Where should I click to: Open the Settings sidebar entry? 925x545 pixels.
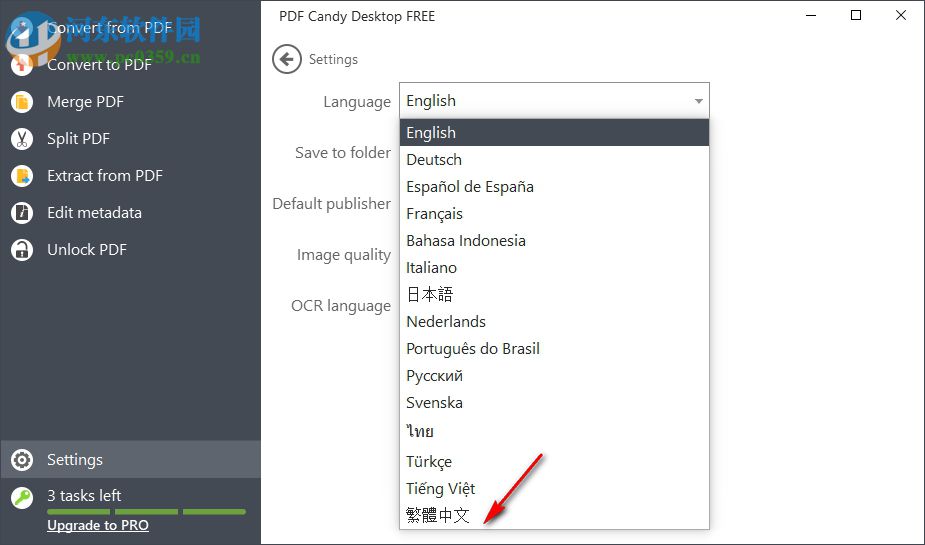click(130, 459)
